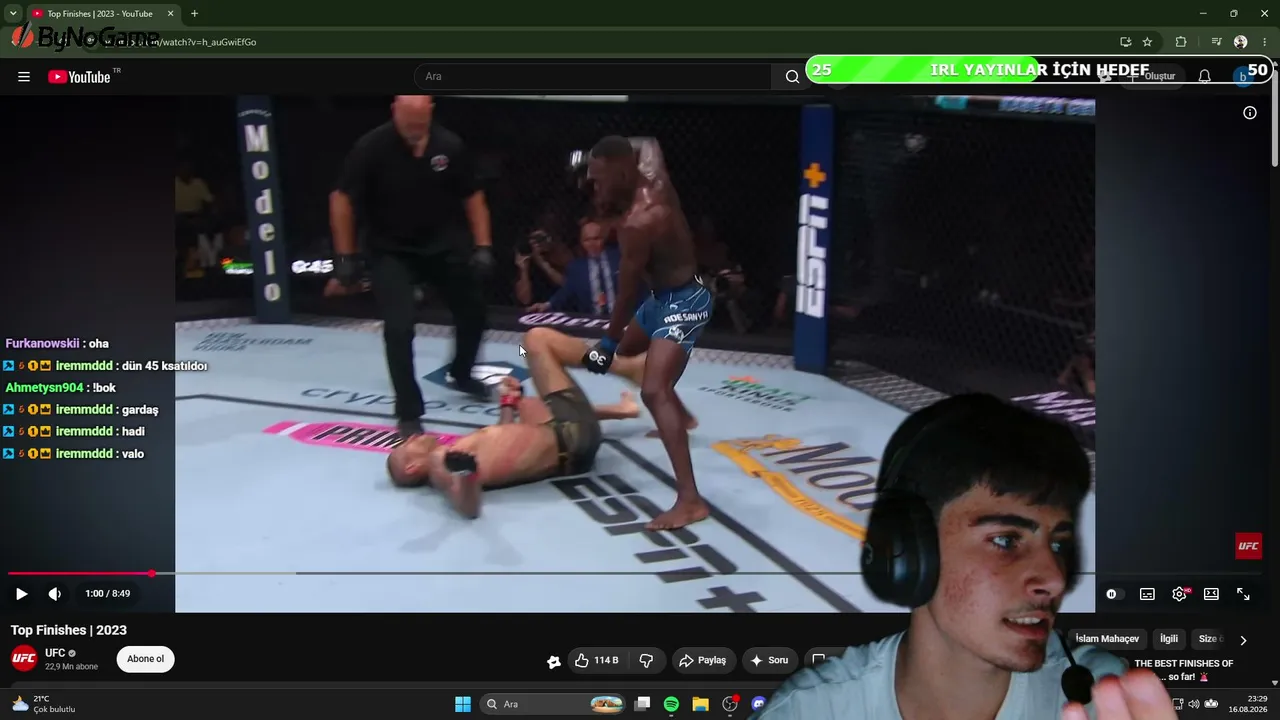Show video info card icon

coord(1250,113)
